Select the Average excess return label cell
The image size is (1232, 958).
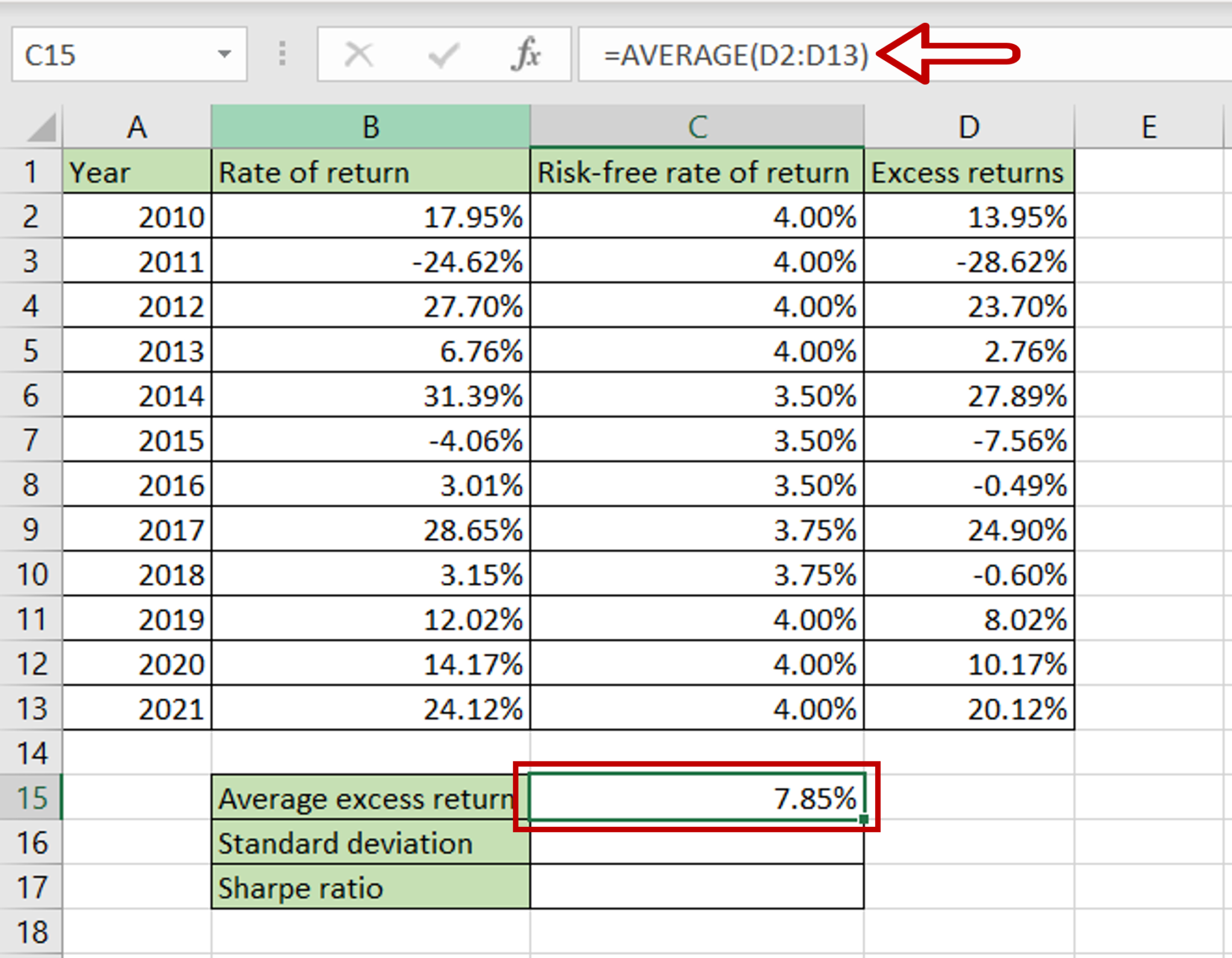[x=370, y=799]
